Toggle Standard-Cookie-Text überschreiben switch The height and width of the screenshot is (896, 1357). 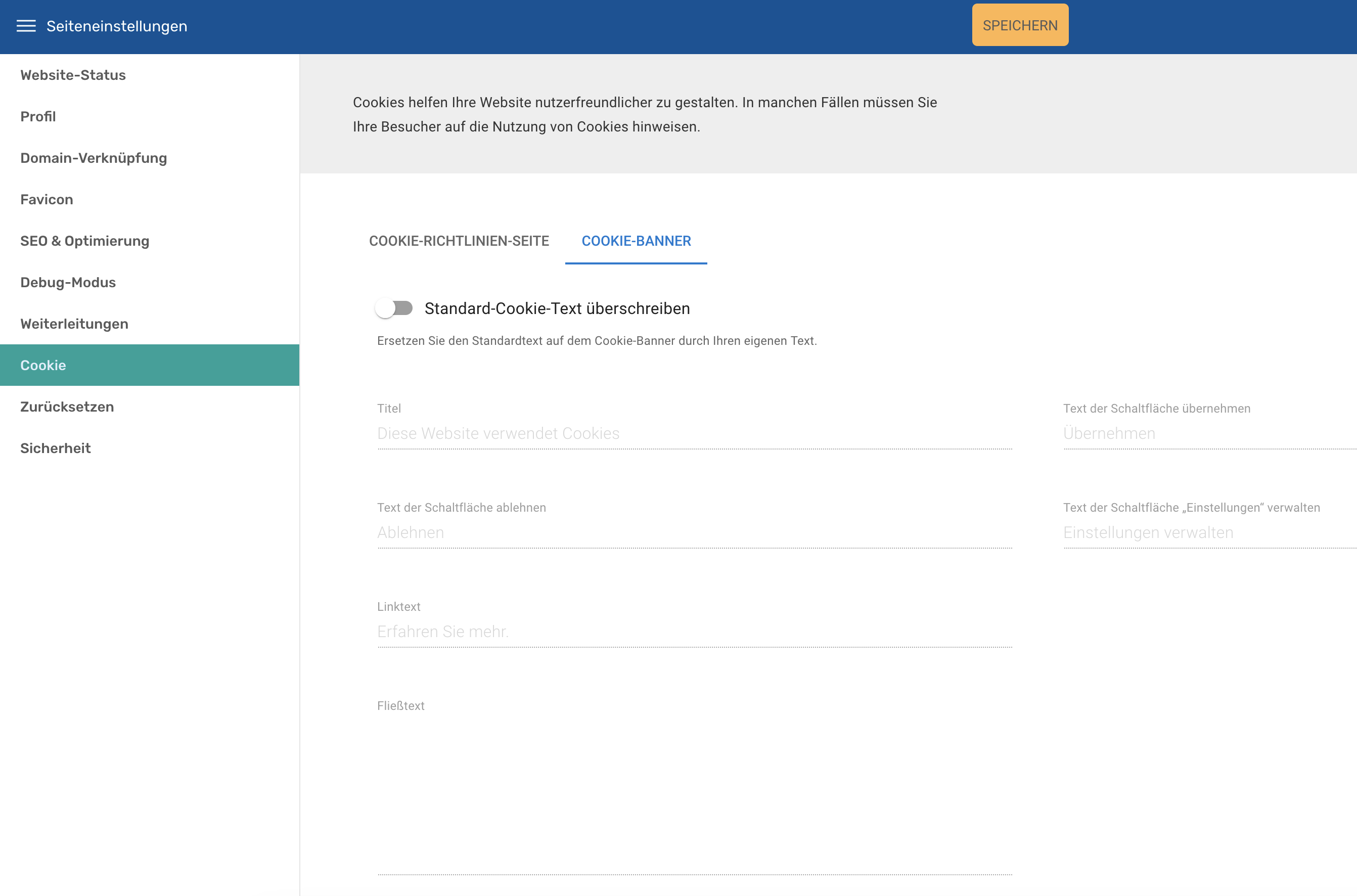394,308
